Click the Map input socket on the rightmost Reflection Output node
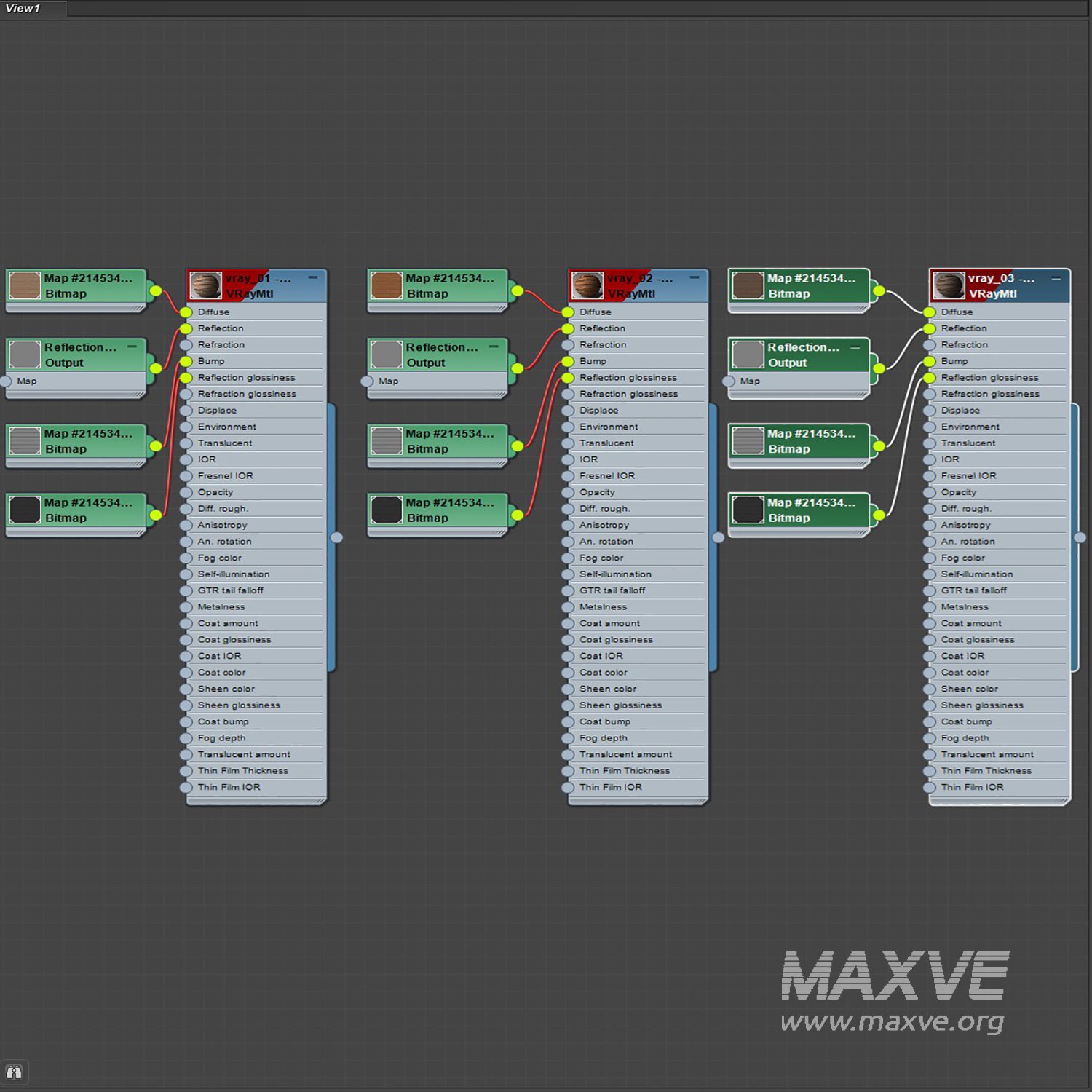The width and height of the screenshot is (1092, 1092). [x=729, y=381]
